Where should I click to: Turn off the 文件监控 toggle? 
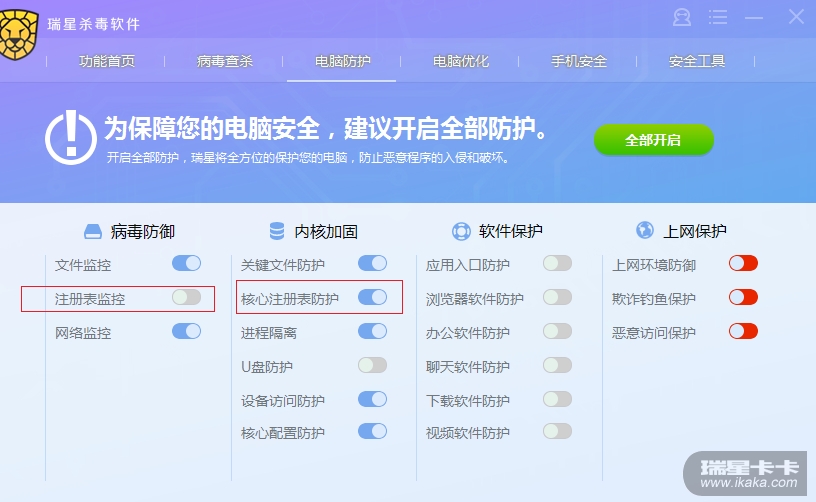tap(186, 263)
